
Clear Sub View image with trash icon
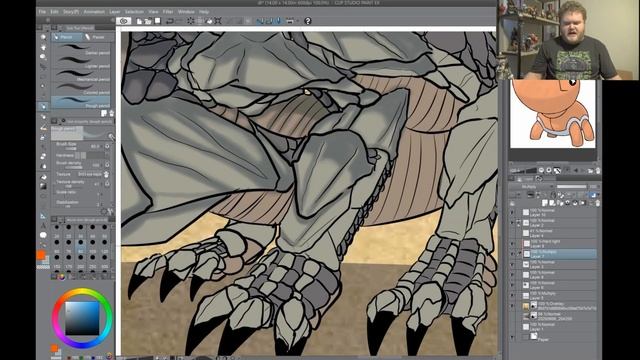tap(598, 171)
